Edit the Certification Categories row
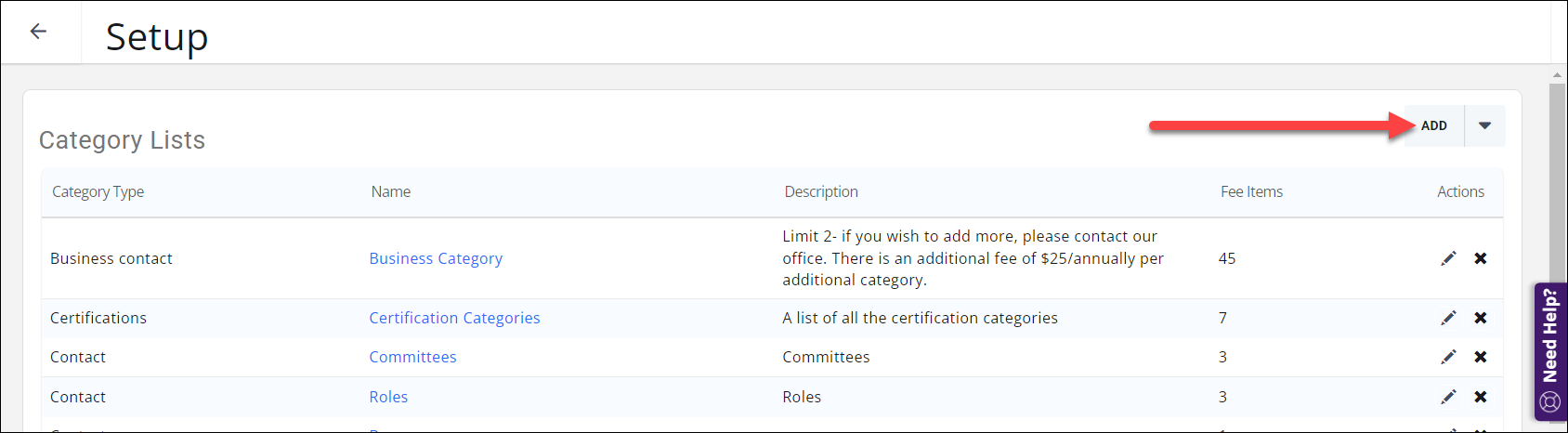This screenshot has width=1568, height=433. click(1448, 318)
